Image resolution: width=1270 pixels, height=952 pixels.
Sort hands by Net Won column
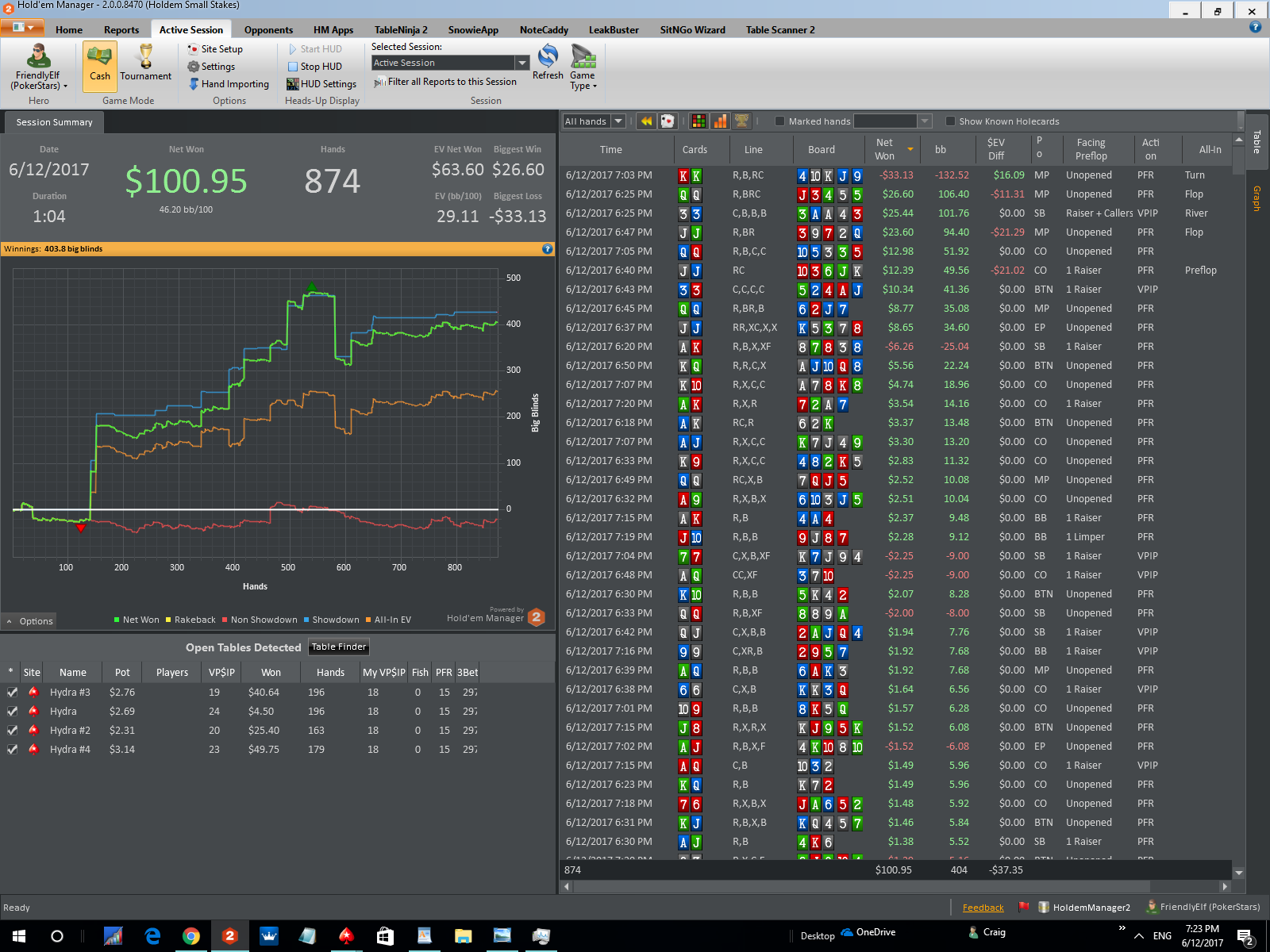(894, 149)
